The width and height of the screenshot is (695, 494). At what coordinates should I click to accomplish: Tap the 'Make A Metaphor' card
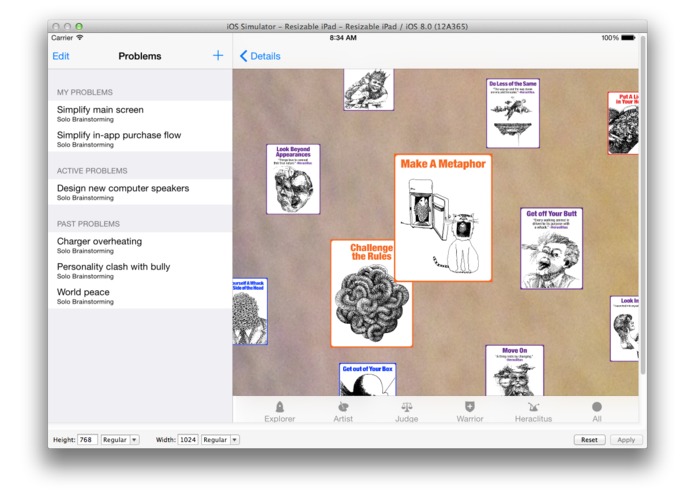[x=443, y=218]
